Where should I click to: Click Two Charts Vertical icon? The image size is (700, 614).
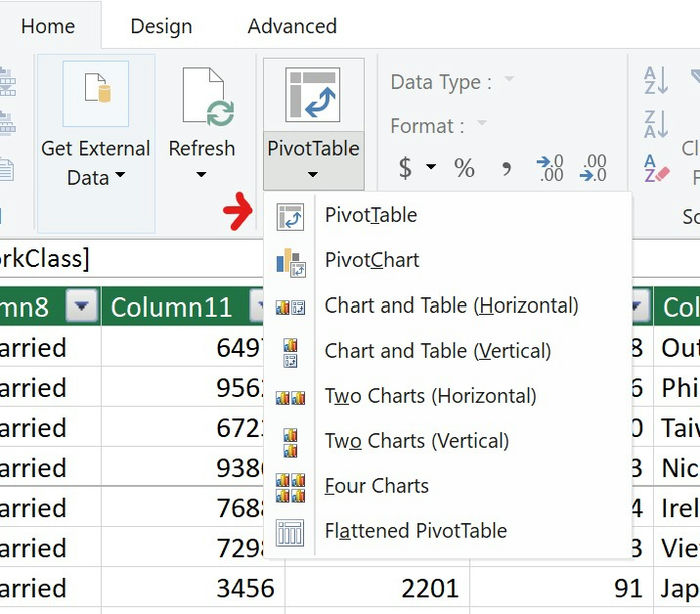point(290,443)
